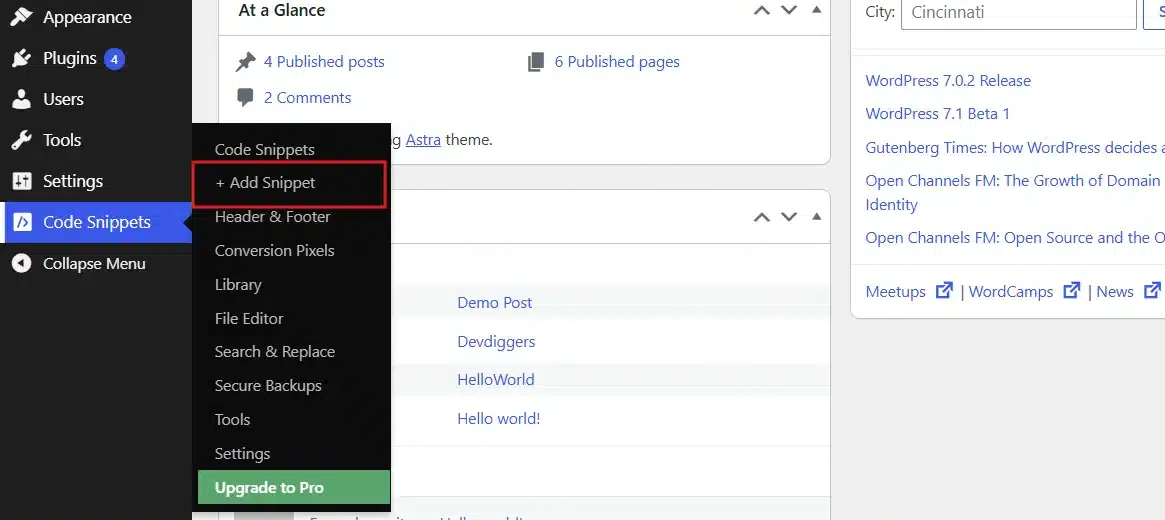Screen dimensions: 1165x520
Task: Open Settings in Code Snippets submenu
Action: point(242,453)
